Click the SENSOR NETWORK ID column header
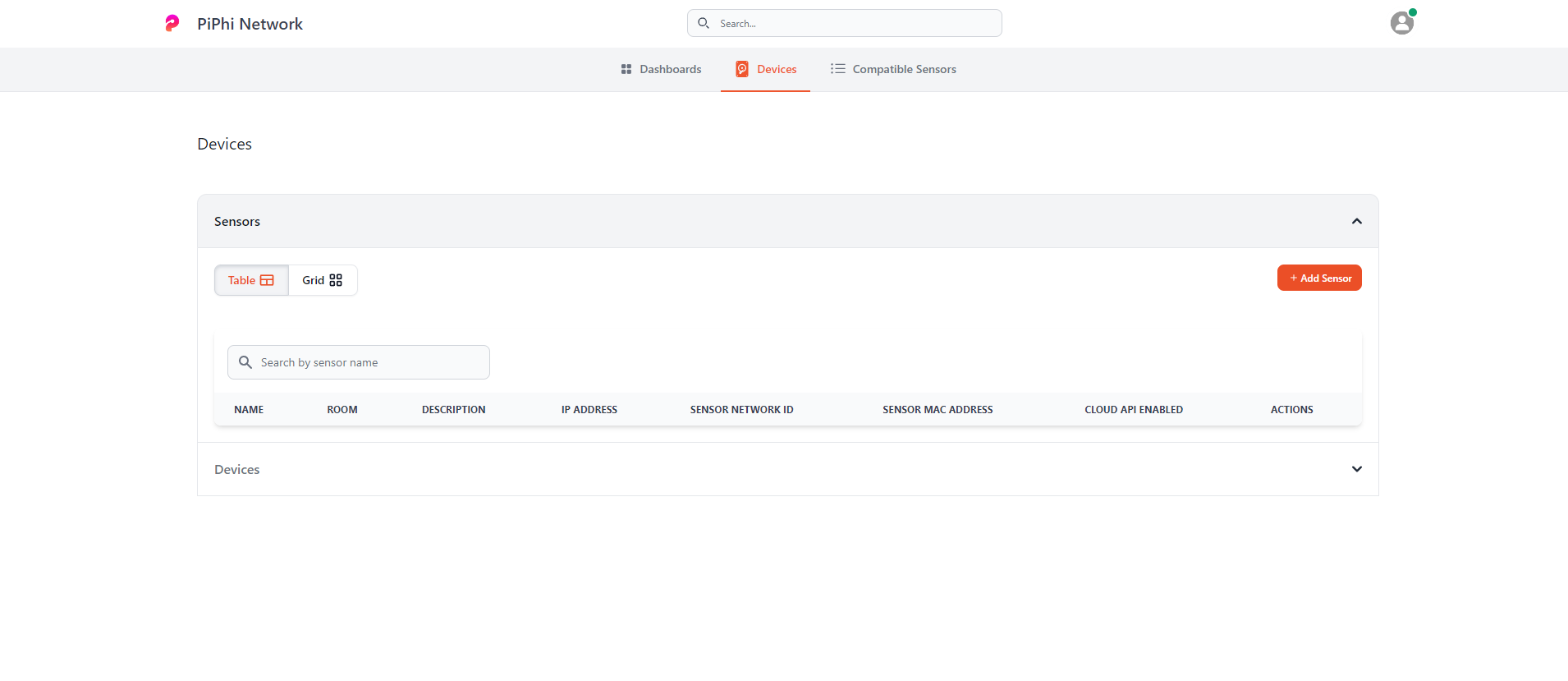 pos(742,409)
